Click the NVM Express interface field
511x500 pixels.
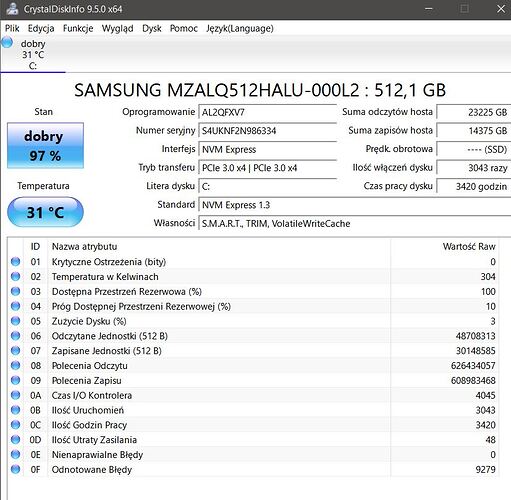[x=267, y=149]
